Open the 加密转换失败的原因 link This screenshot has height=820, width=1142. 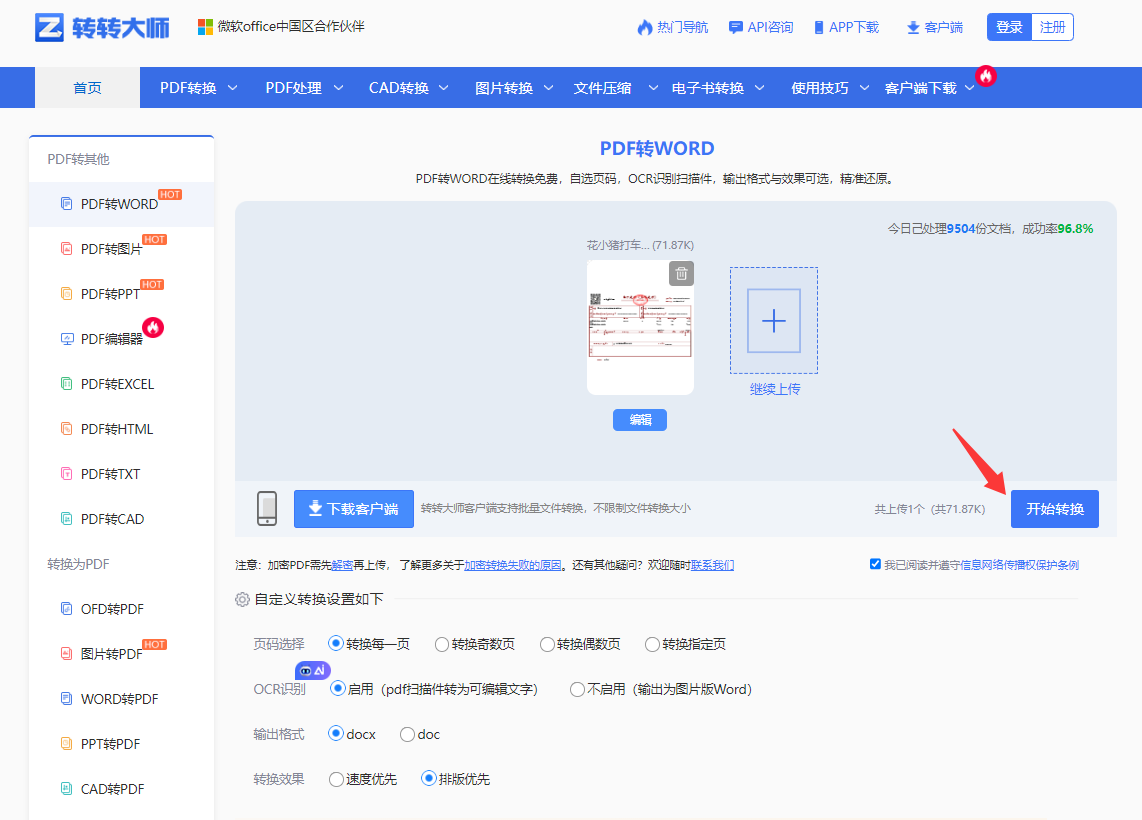pos(513,565)
